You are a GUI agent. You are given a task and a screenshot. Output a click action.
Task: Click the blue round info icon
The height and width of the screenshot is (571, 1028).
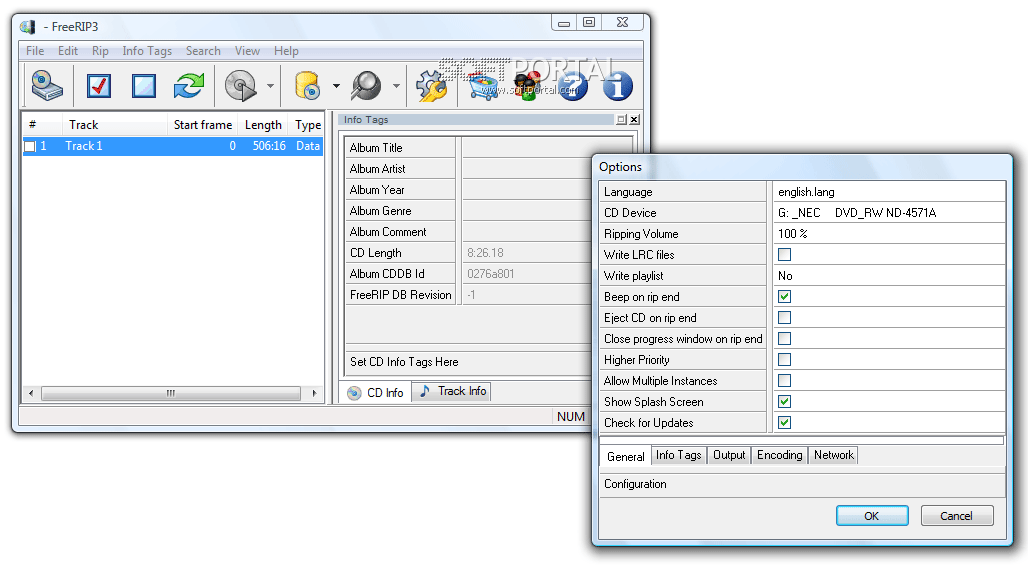[618, 86]
